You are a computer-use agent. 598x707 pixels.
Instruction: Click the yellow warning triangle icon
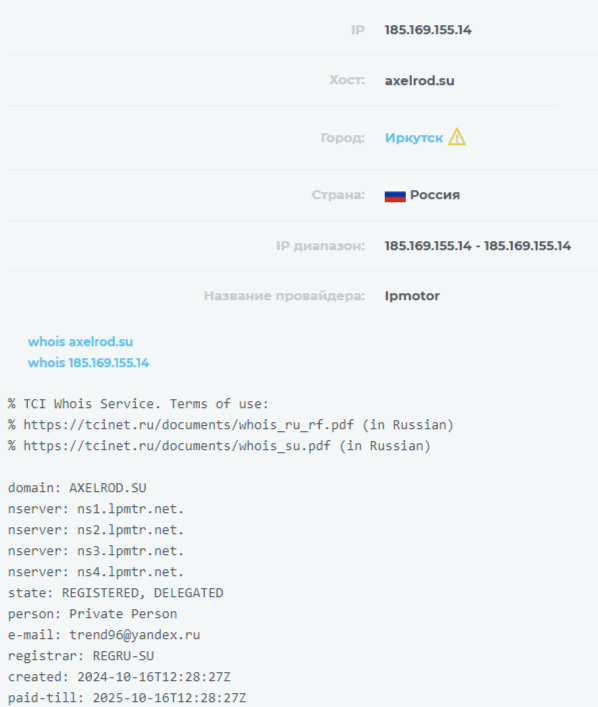[457, 137]
